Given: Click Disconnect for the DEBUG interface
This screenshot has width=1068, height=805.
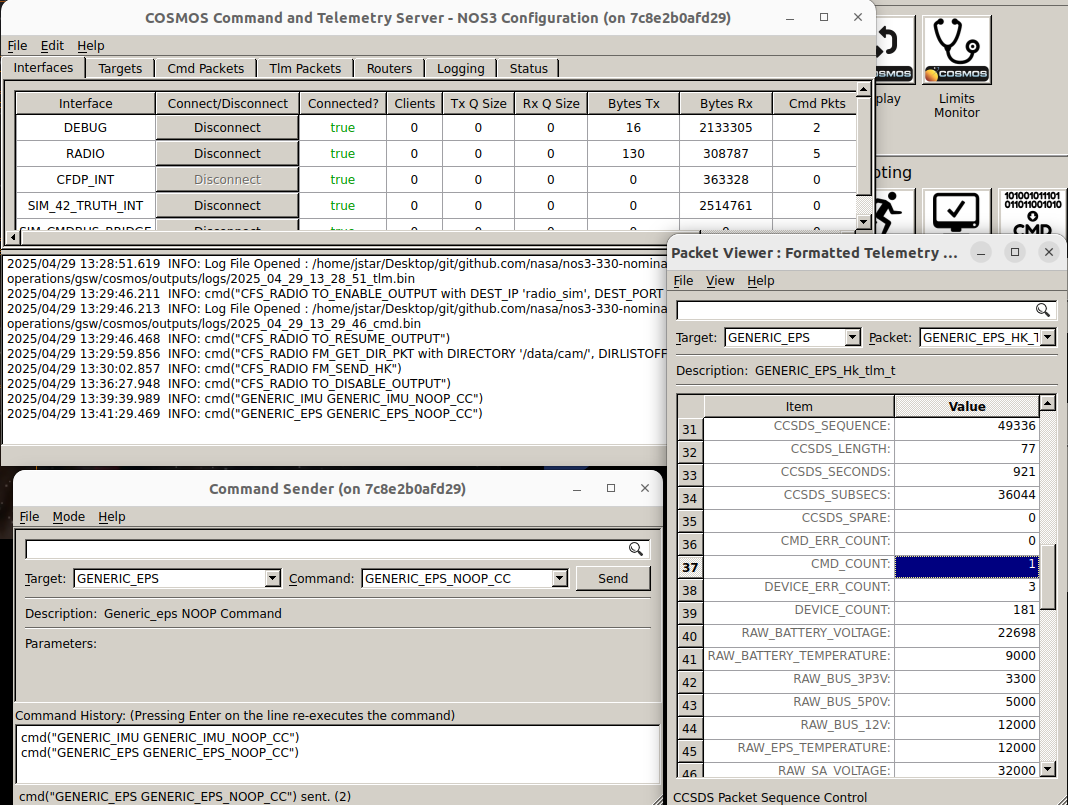Looking at the screenshot, I should coord(227,127).
